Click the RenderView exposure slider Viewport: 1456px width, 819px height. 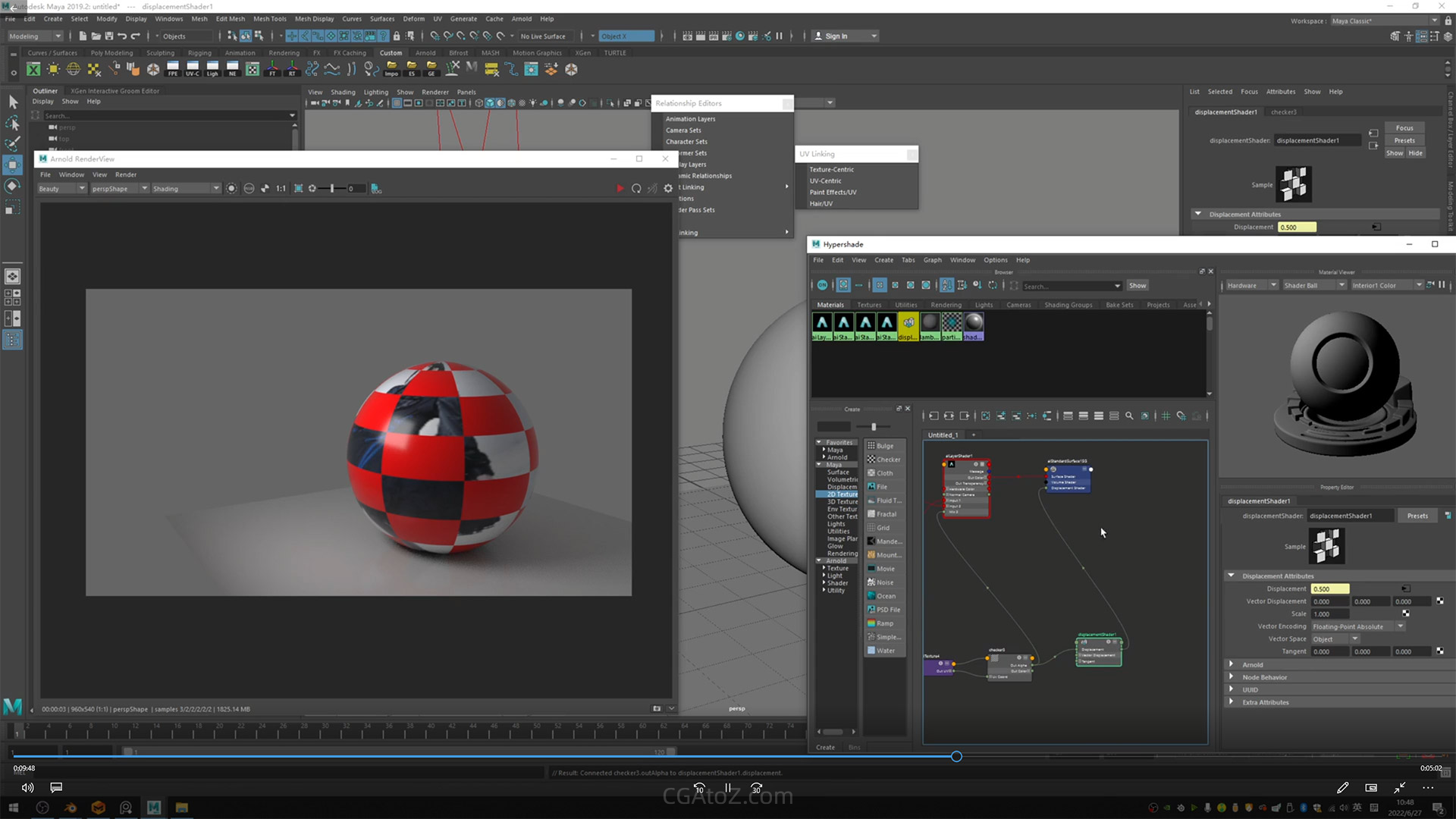332,189
